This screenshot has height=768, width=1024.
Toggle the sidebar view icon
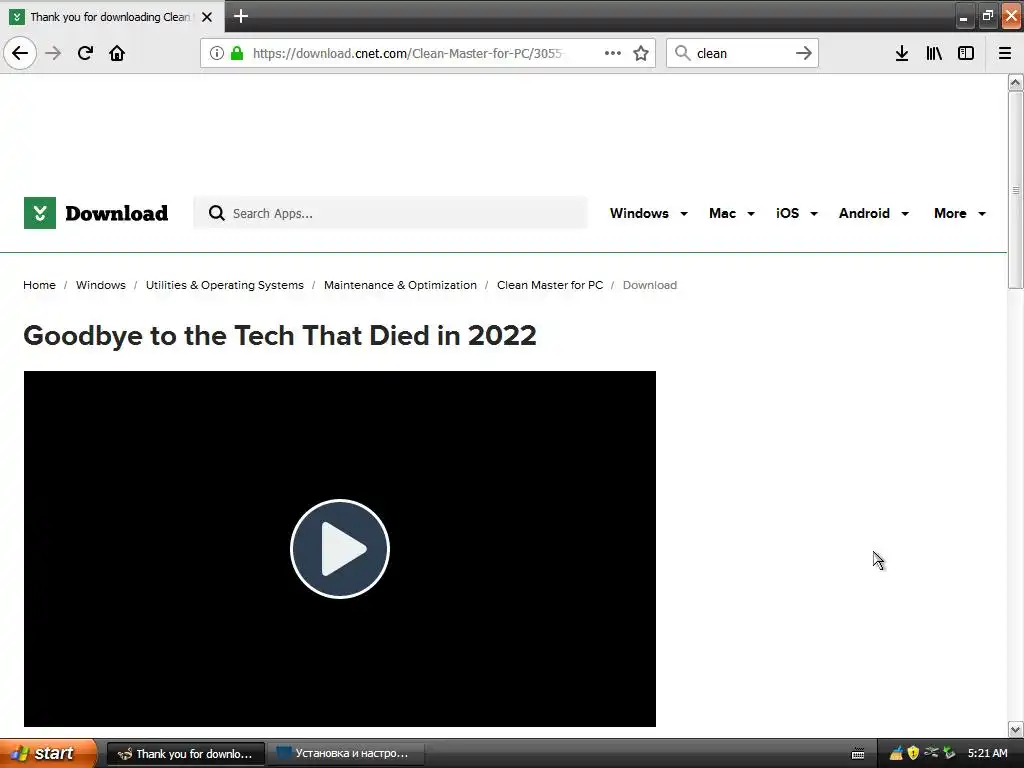point(966,53)
